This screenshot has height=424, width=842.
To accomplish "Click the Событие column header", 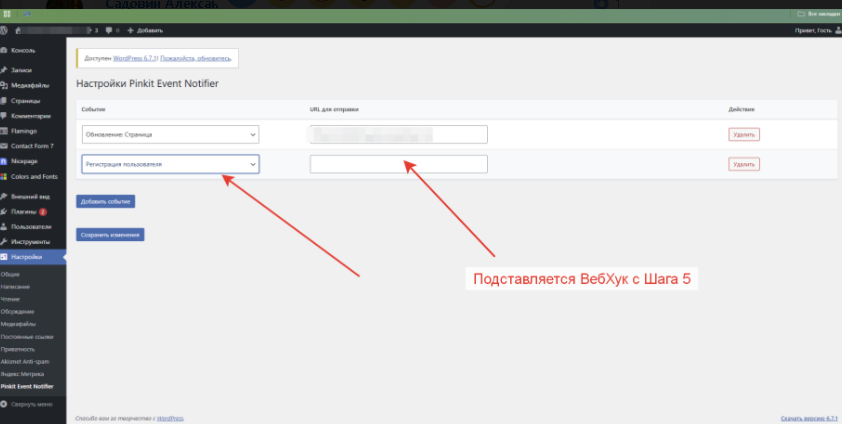I will 93,109.
